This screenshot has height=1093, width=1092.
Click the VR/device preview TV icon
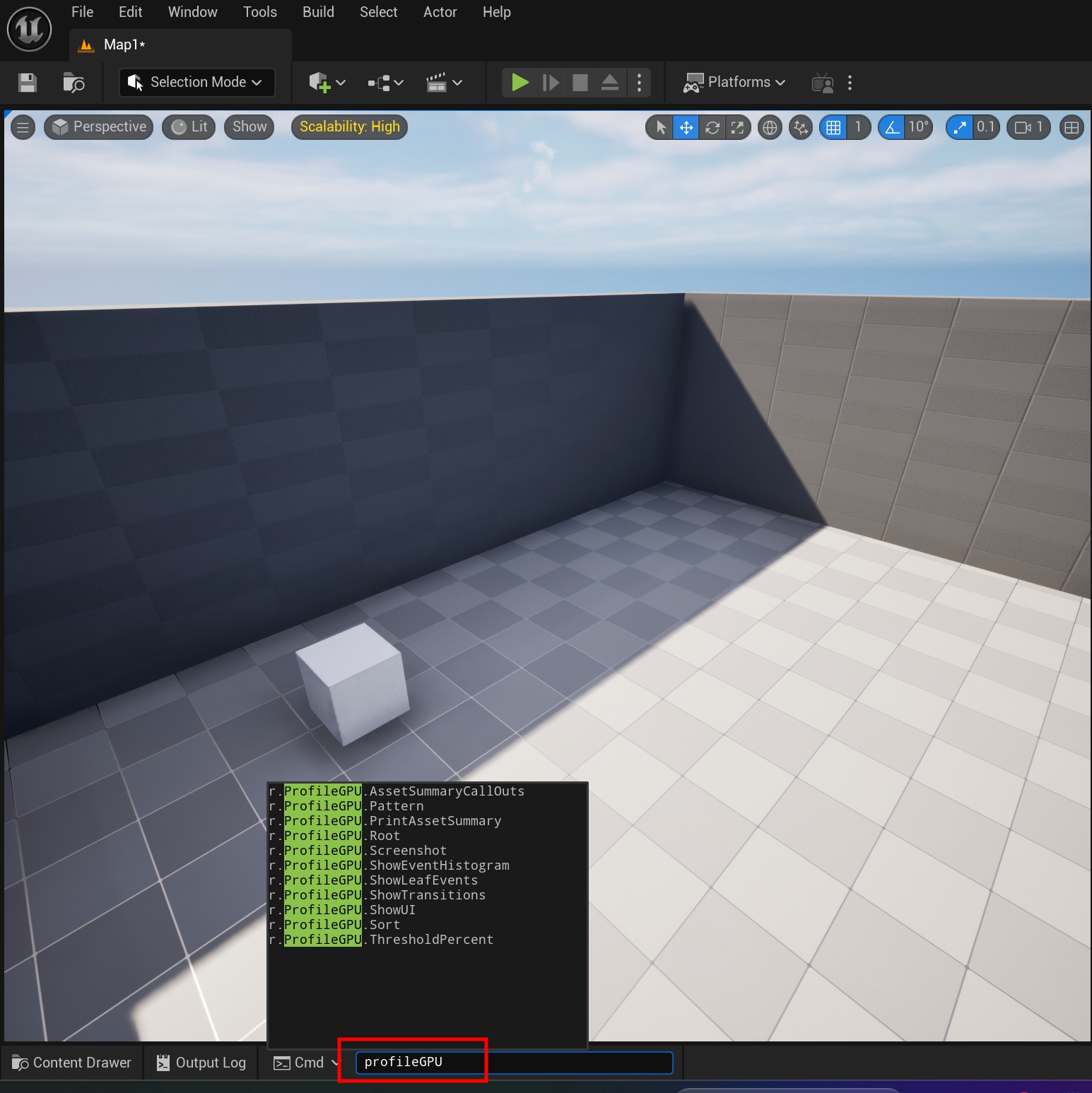click(x=823, y=83)
